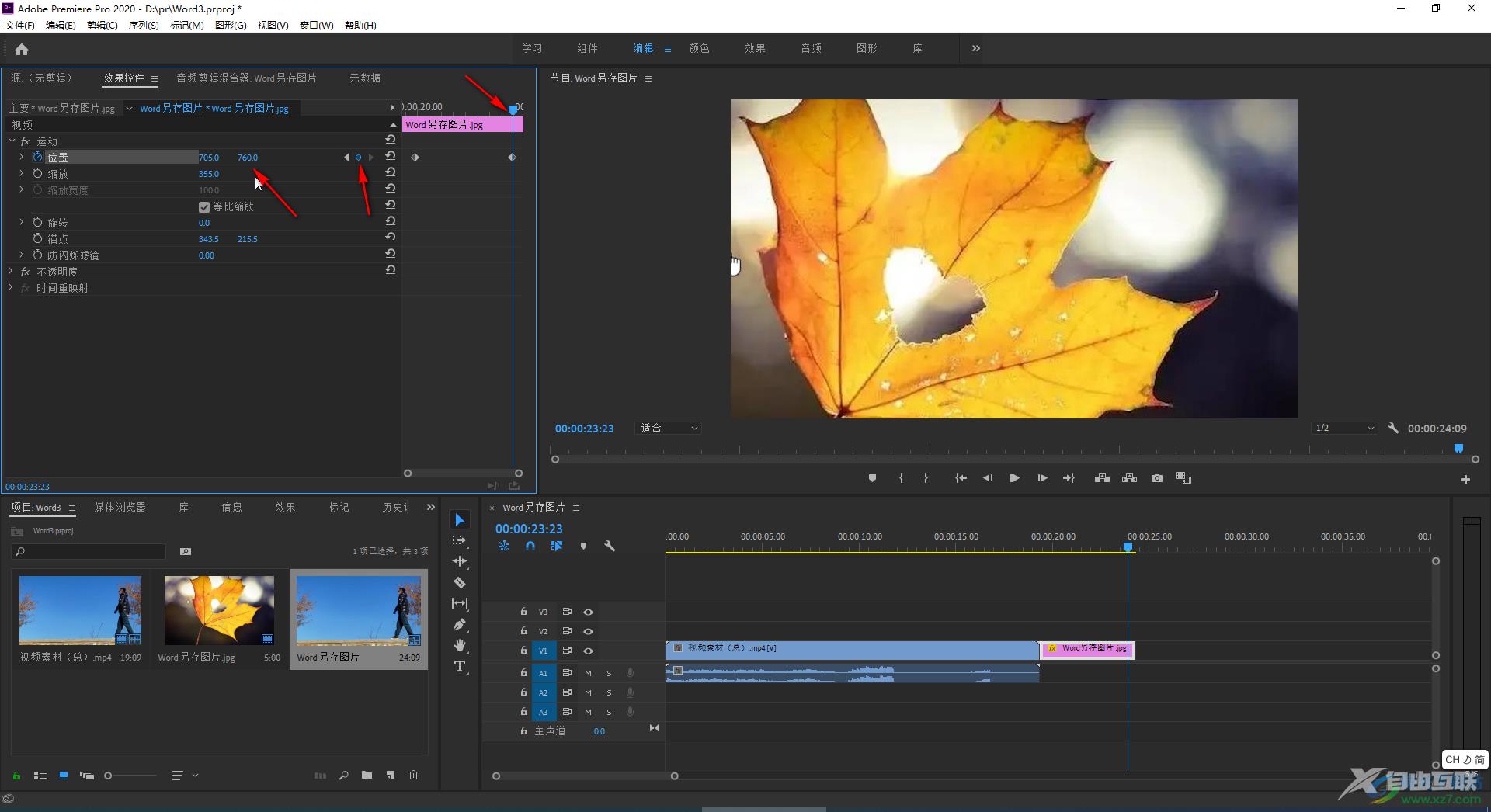
Task: Mute the A1 audio track
Action: pos(588,673)
